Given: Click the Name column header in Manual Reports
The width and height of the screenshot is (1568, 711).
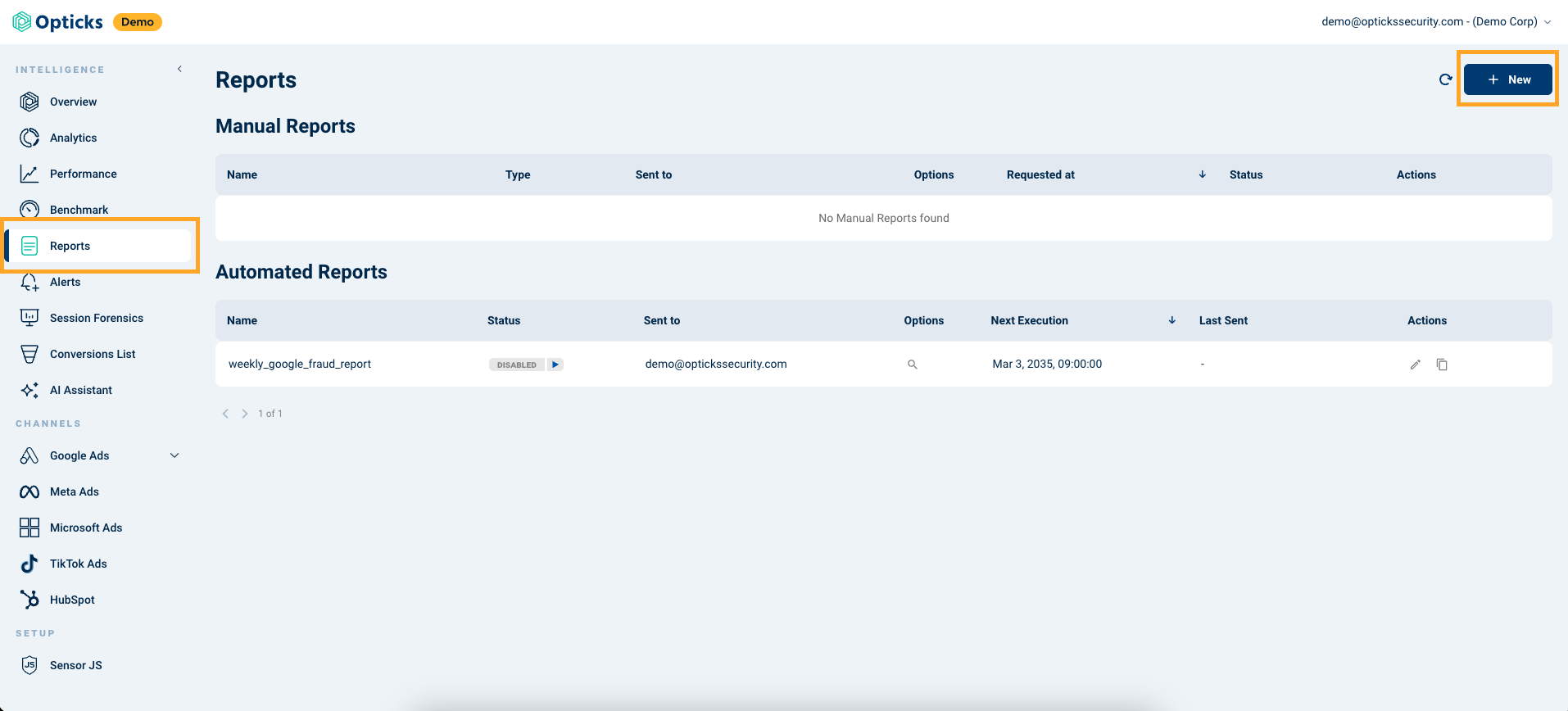Looking at the screenshot, I should pos(242,174).
